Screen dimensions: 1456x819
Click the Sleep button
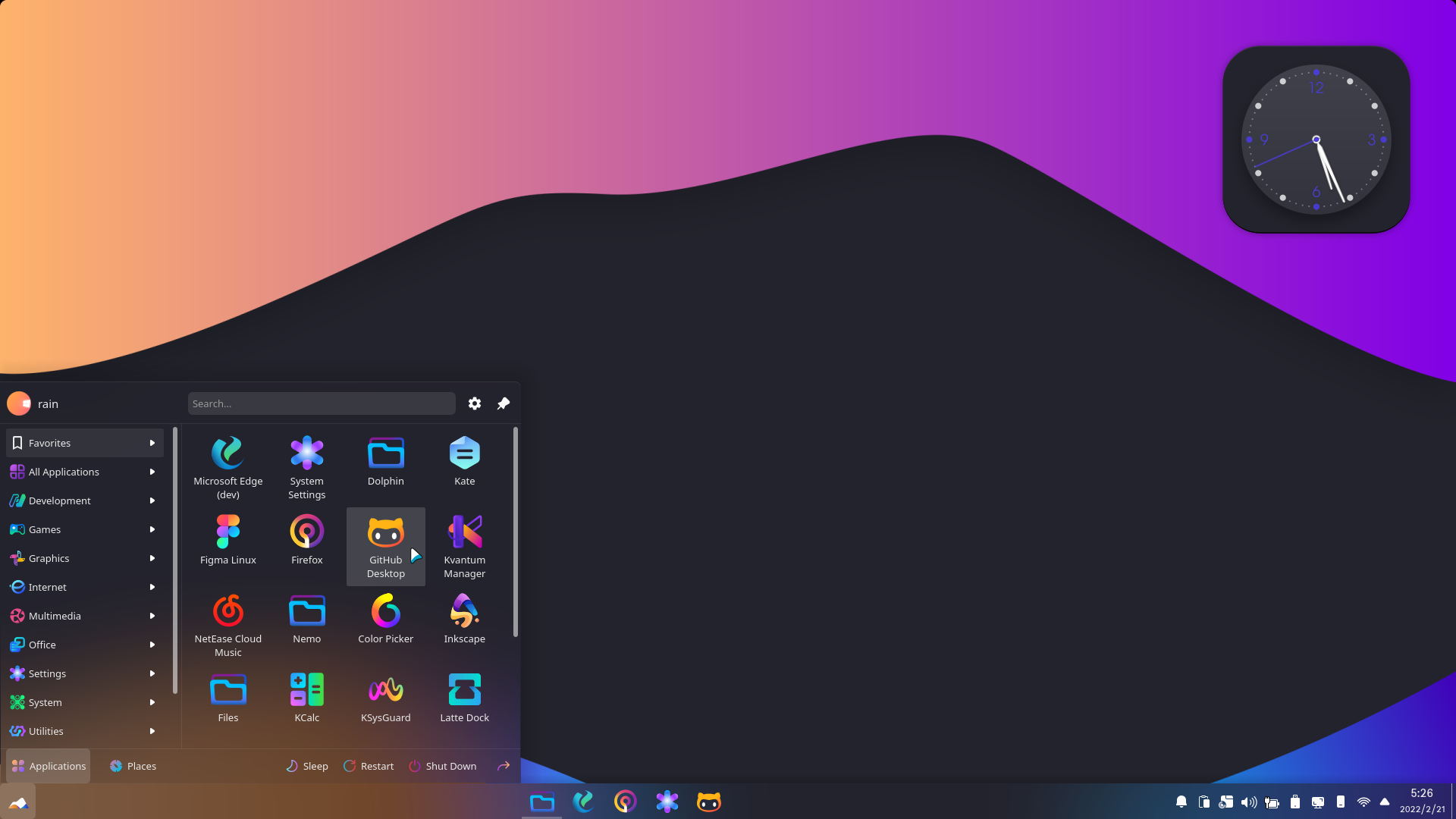(x=307, y=766)
